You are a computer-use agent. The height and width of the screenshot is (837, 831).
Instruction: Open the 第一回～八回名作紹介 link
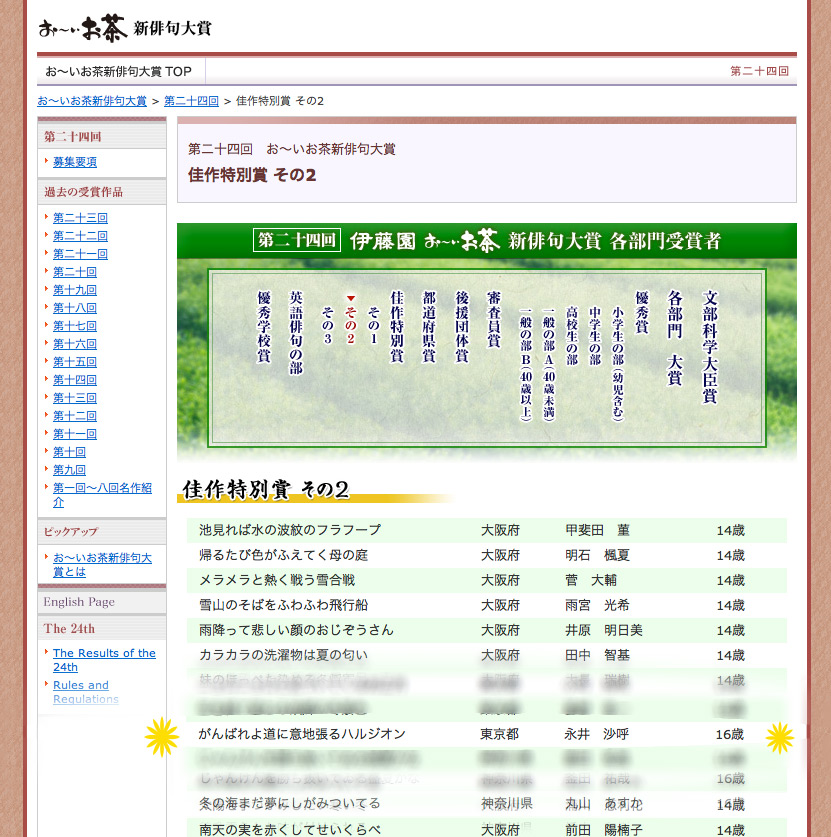pyautogui.click(x=102, y=495)
